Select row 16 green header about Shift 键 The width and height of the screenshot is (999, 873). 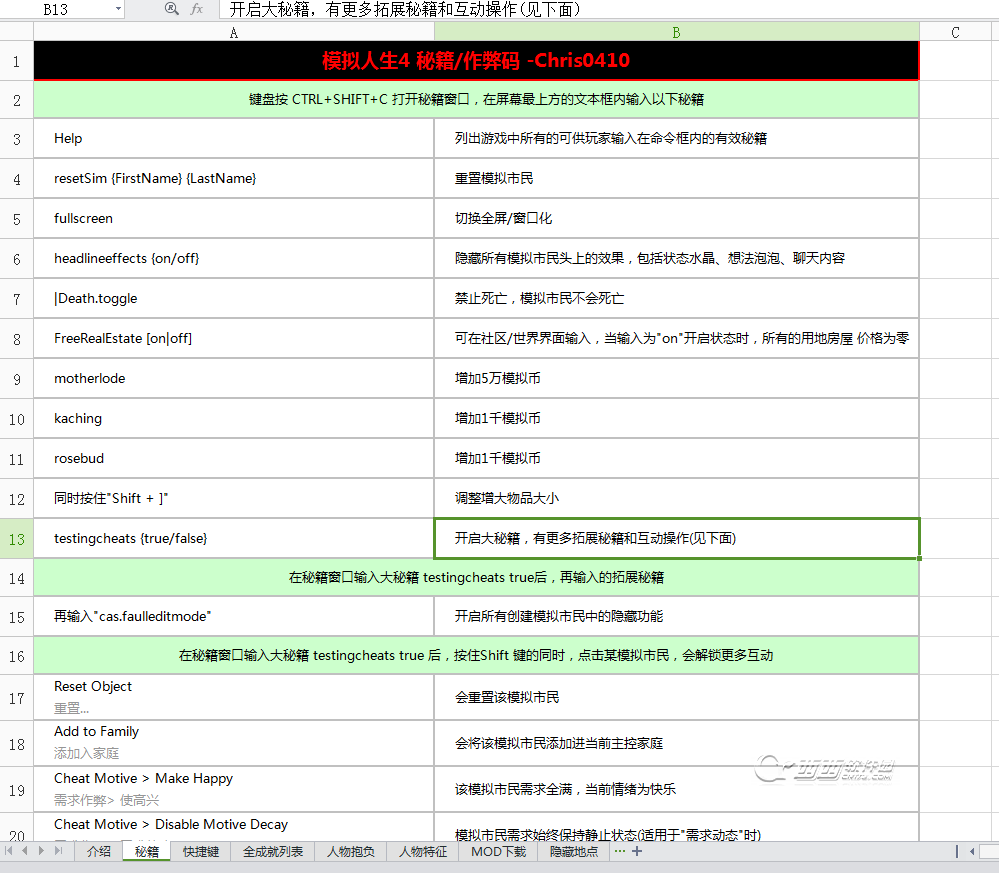tap(476, 655)
